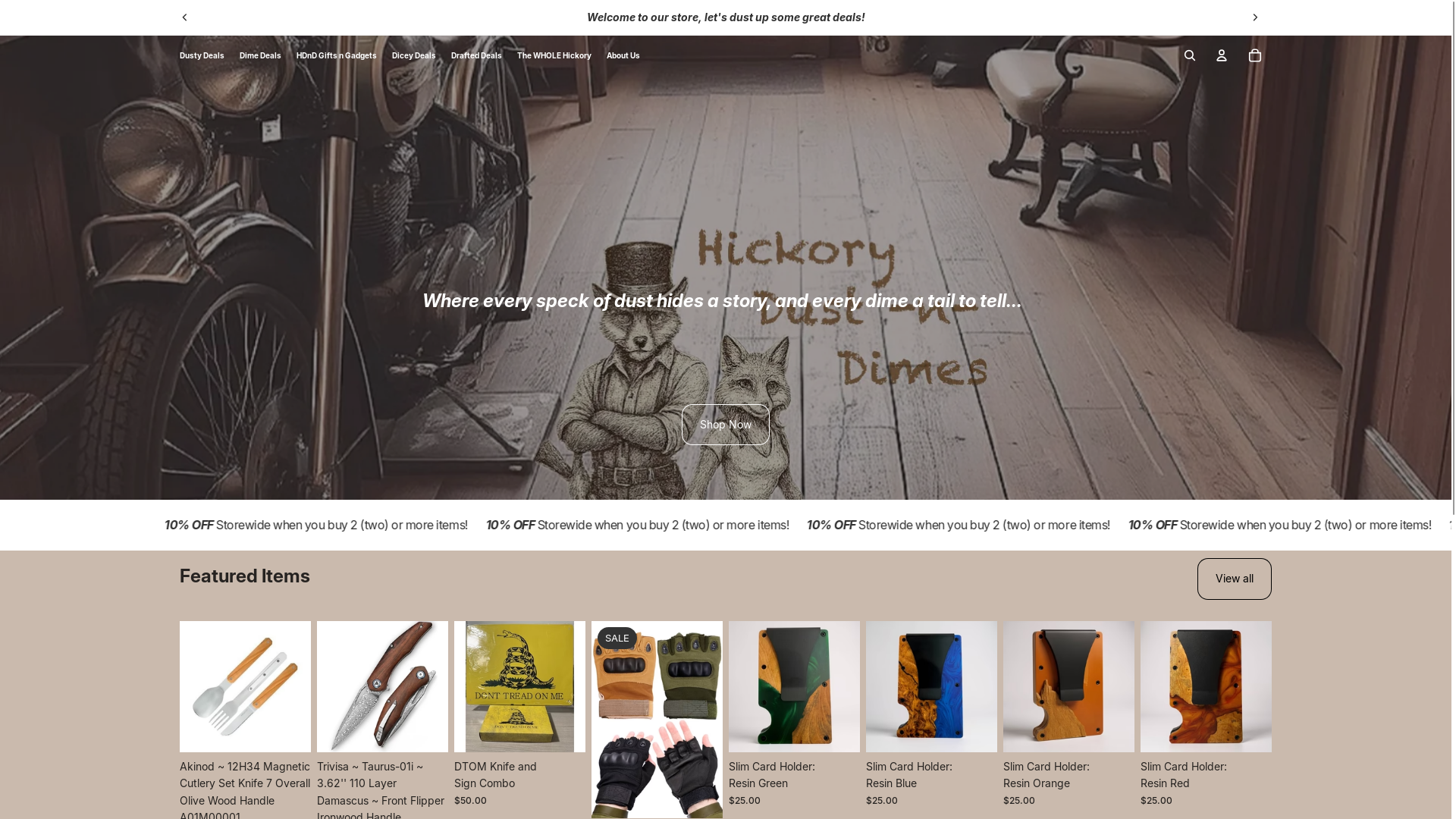Viewport: 1456px width, 819px height.
Task: Open the shopping bag cart icon
Action: pos(1254,55)
